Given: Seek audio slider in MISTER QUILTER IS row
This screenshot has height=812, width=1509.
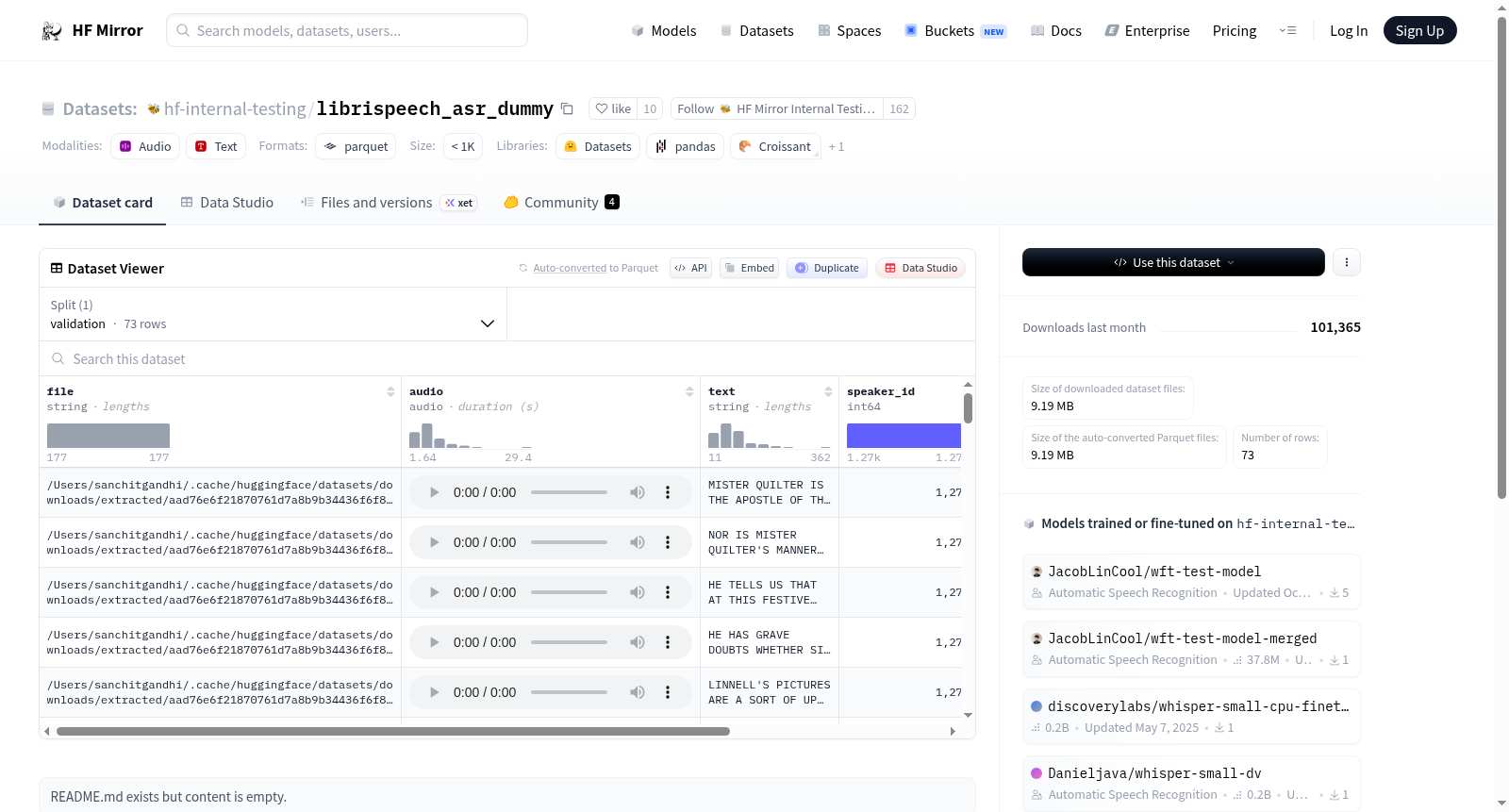Looking at the screenshot, I should (569, 492).
